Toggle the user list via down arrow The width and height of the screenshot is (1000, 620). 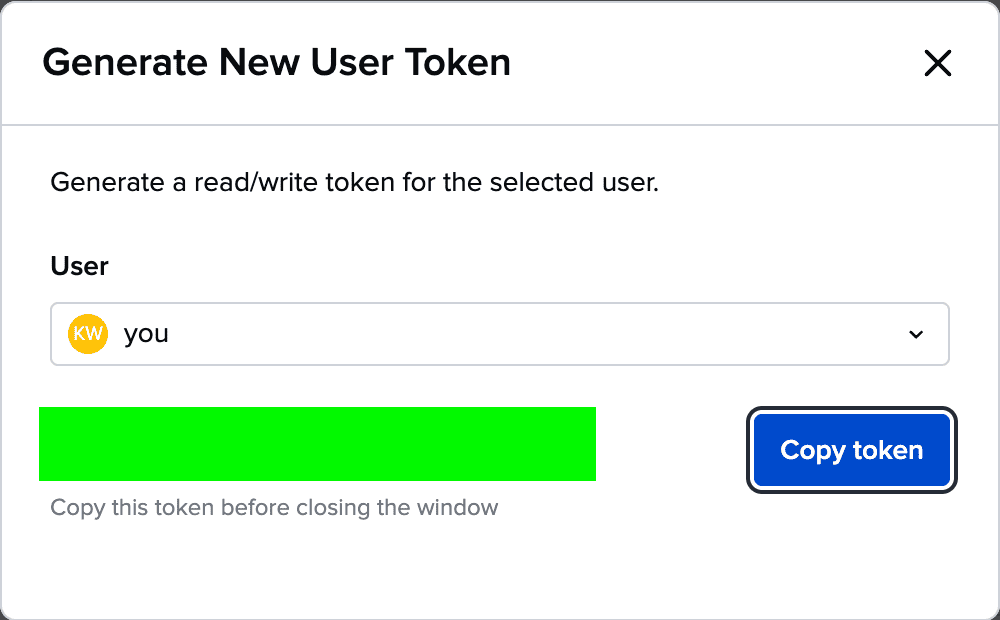tap(916, 334)
